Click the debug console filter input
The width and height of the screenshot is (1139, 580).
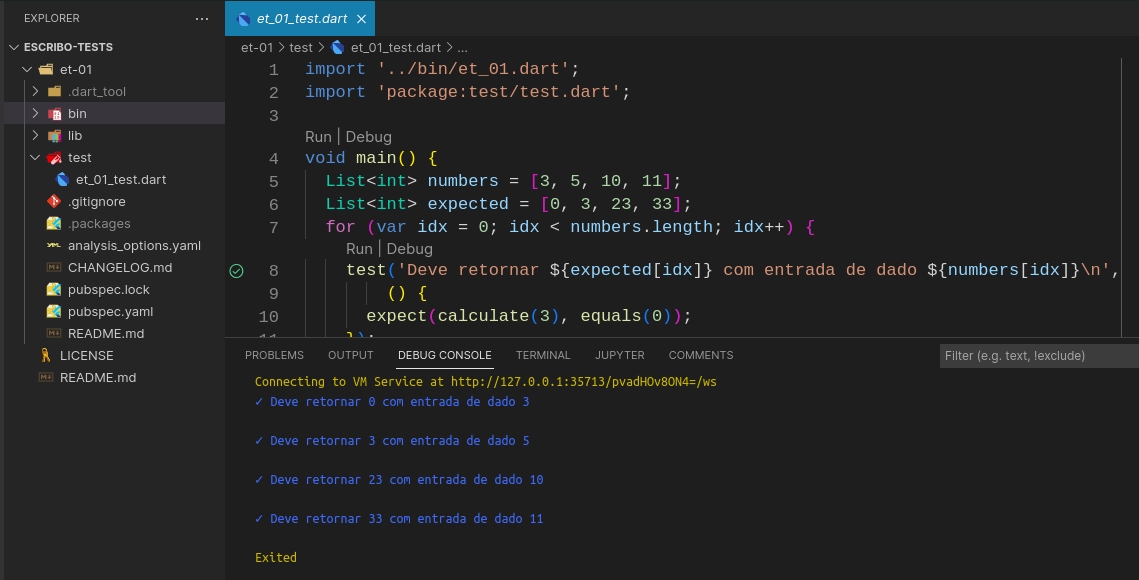click(1039, 356)
